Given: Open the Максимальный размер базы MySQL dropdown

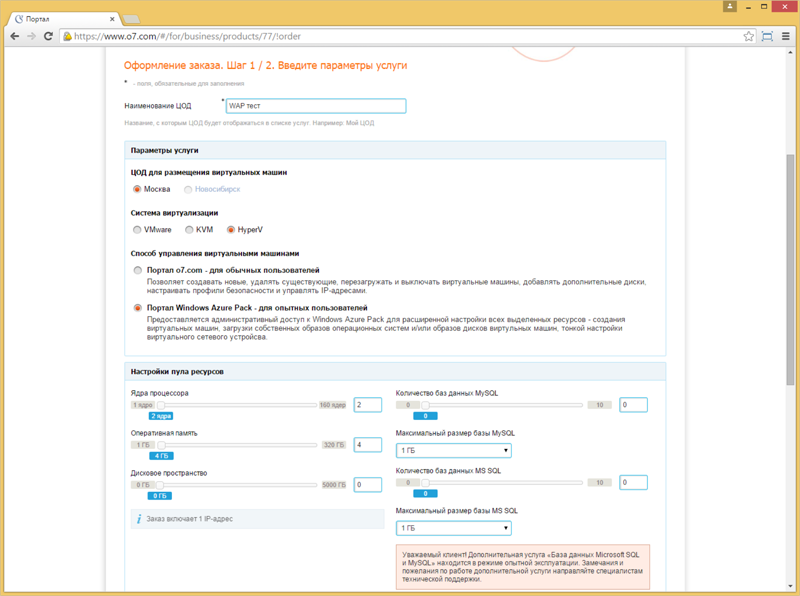Looking at the screenshot, I should pos(454,451).
